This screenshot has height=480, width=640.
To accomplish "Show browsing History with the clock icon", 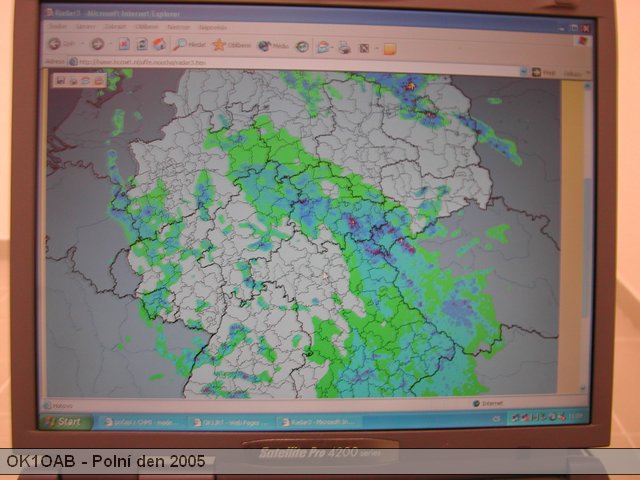I will 302,47.
